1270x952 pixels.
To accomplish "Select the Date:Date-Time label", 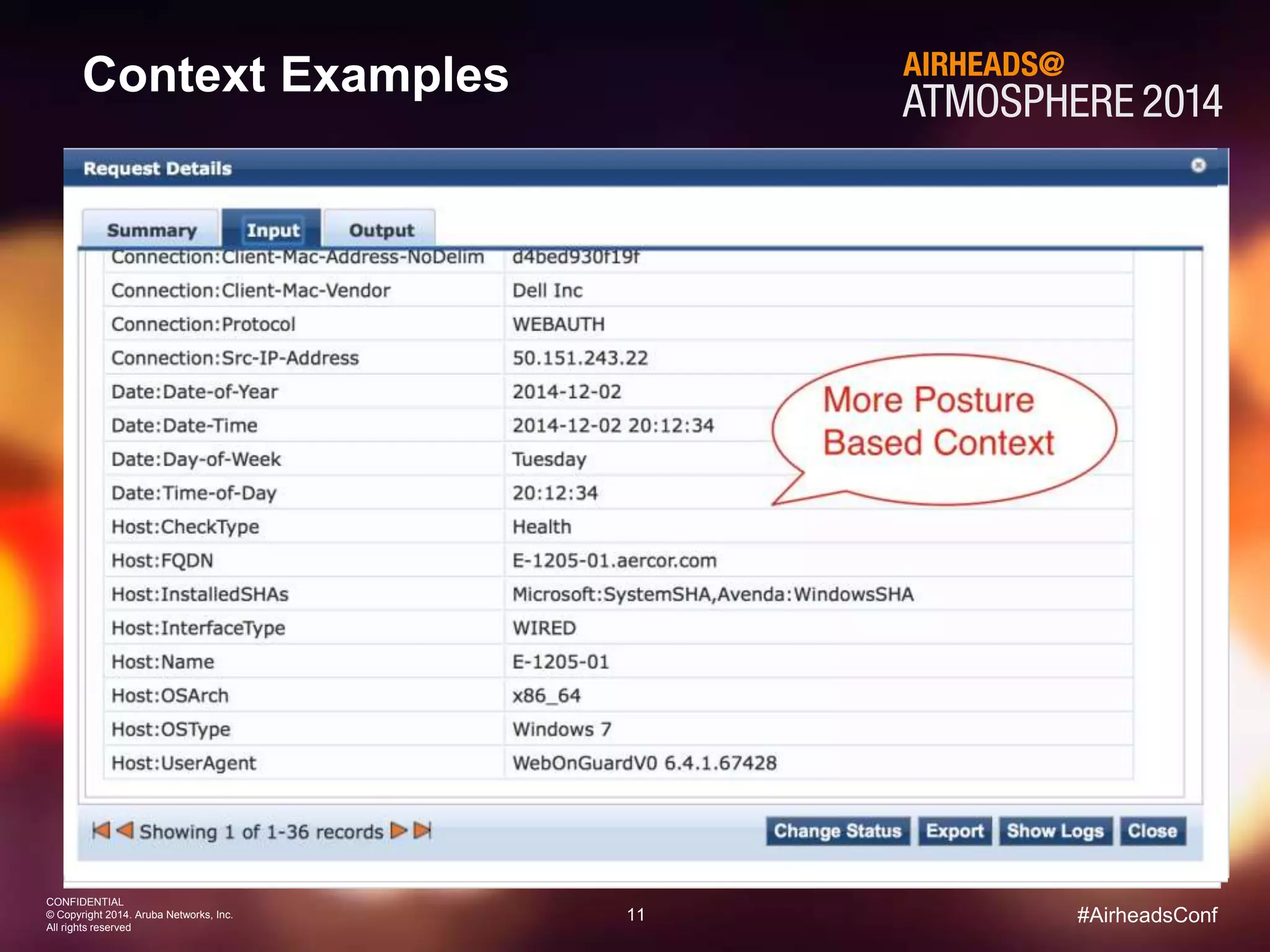I will (x=184, y=425).
